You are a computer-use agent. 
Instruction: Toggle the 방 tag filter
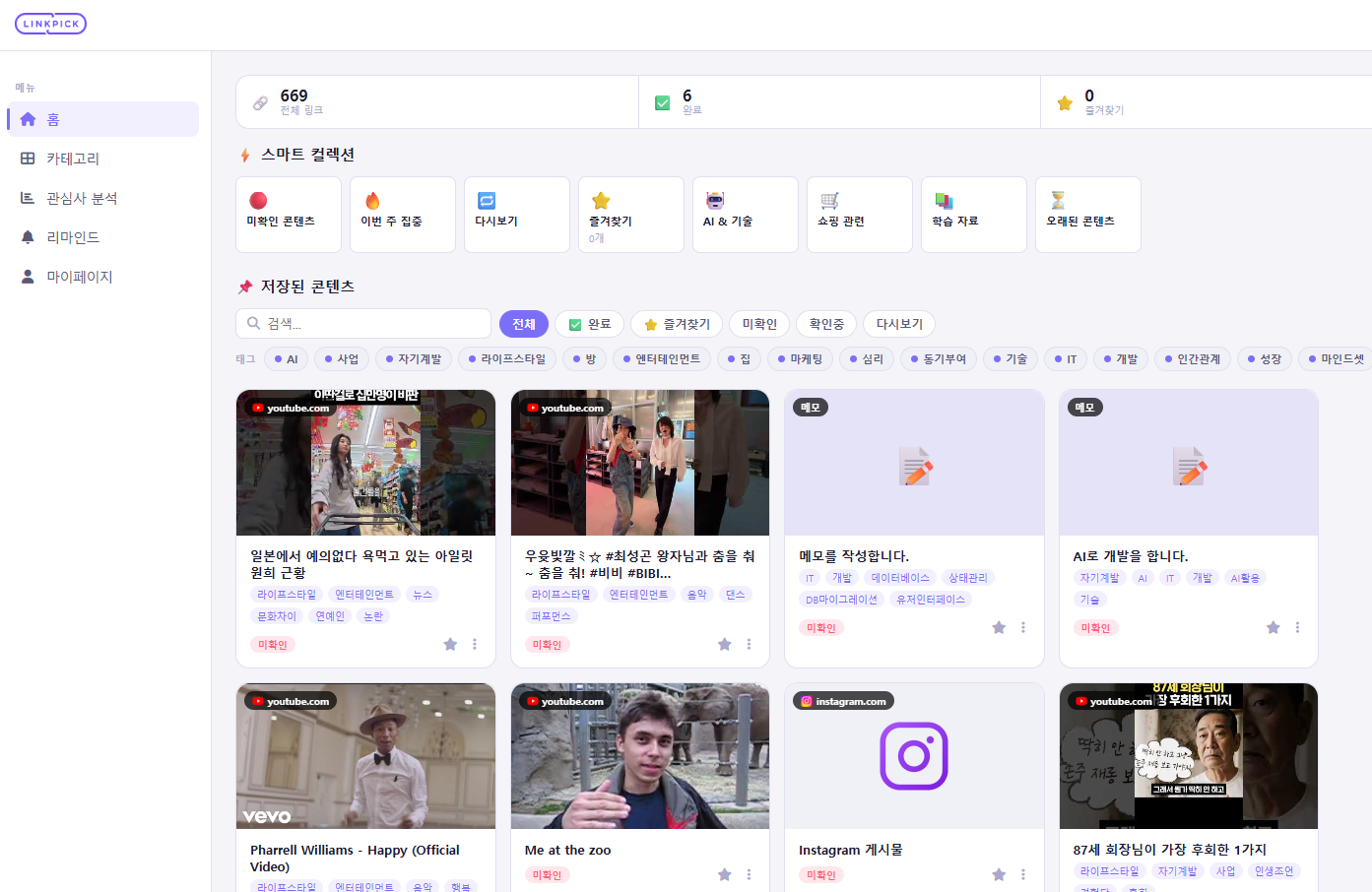pyautogui.click(x=584, y=359)
